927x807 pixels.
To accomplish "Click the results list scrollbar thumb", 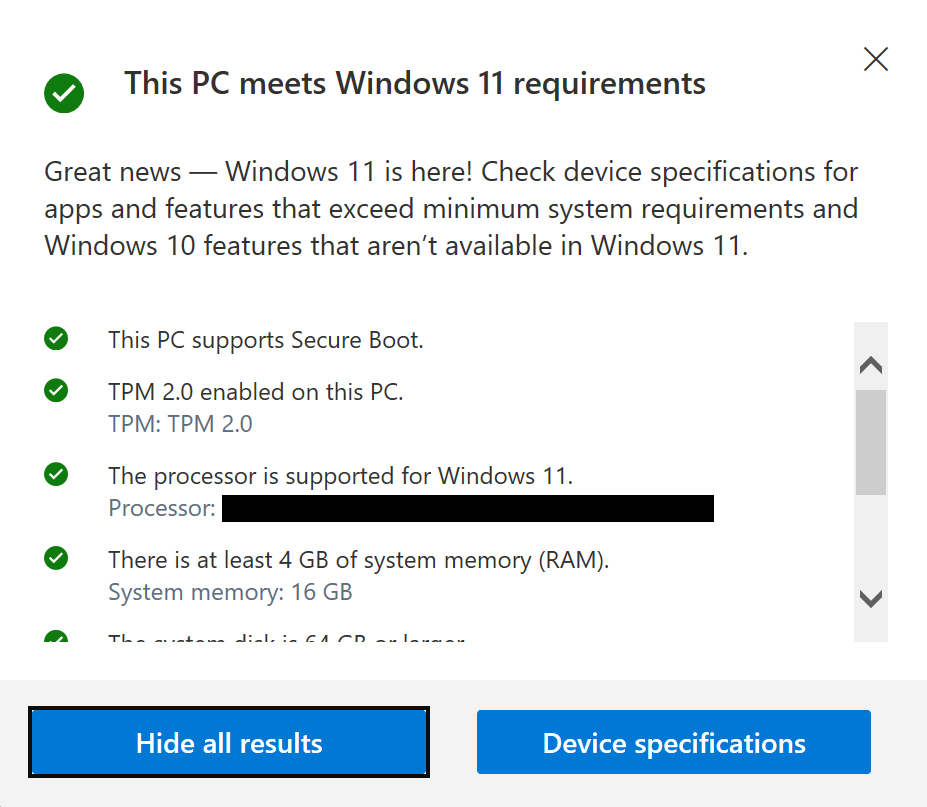I will tap(871, 442).
